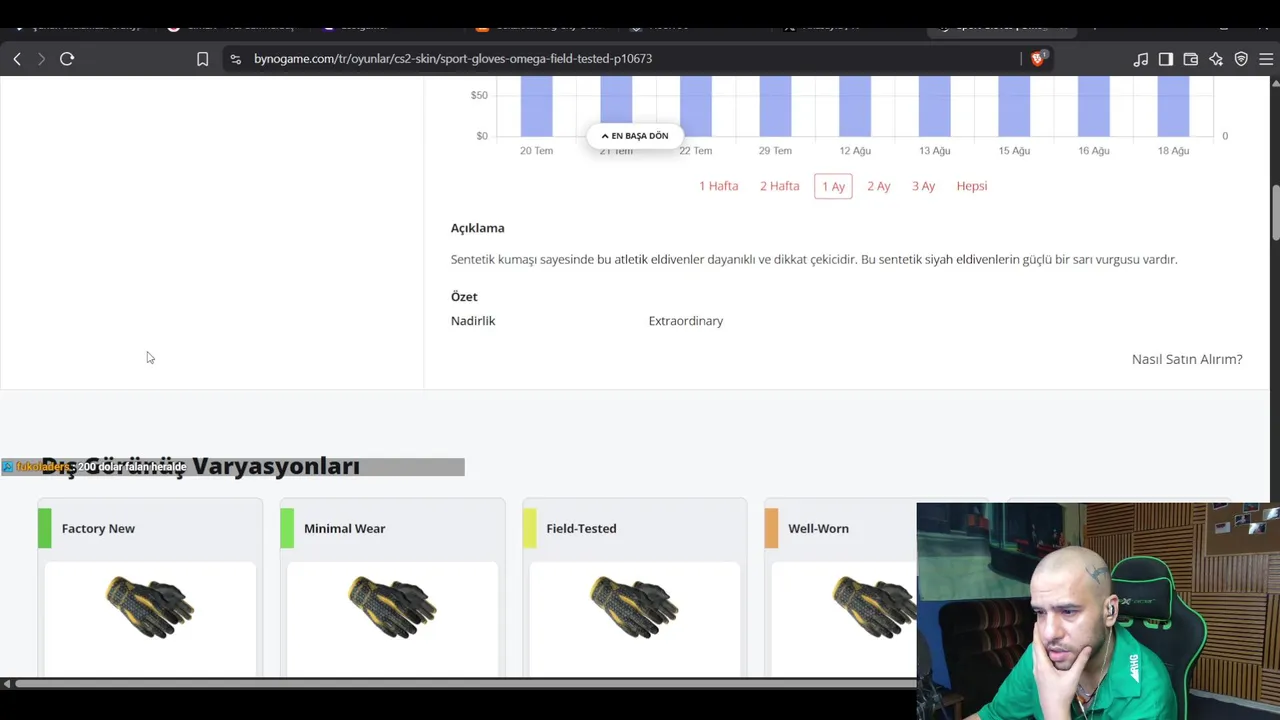The image size is (1280, 720).
Task: Select the 3 Ay chart range
Action: click(x=923, y=186)
